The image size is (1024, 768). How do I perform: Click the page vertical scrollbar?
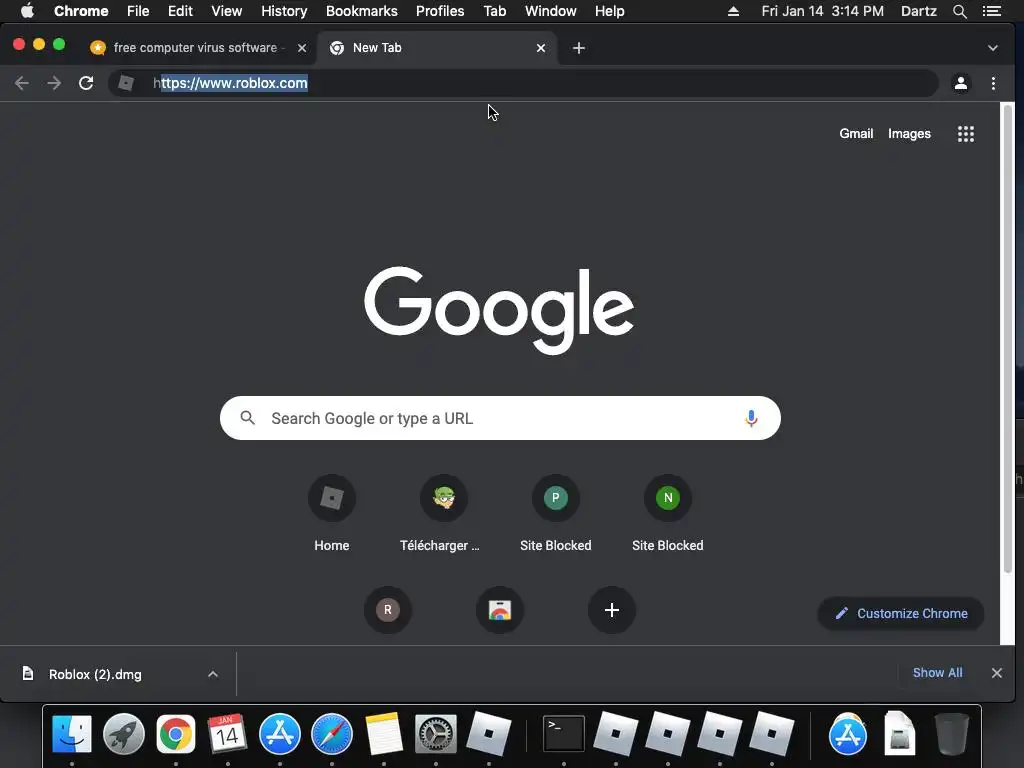point(1008,340)
